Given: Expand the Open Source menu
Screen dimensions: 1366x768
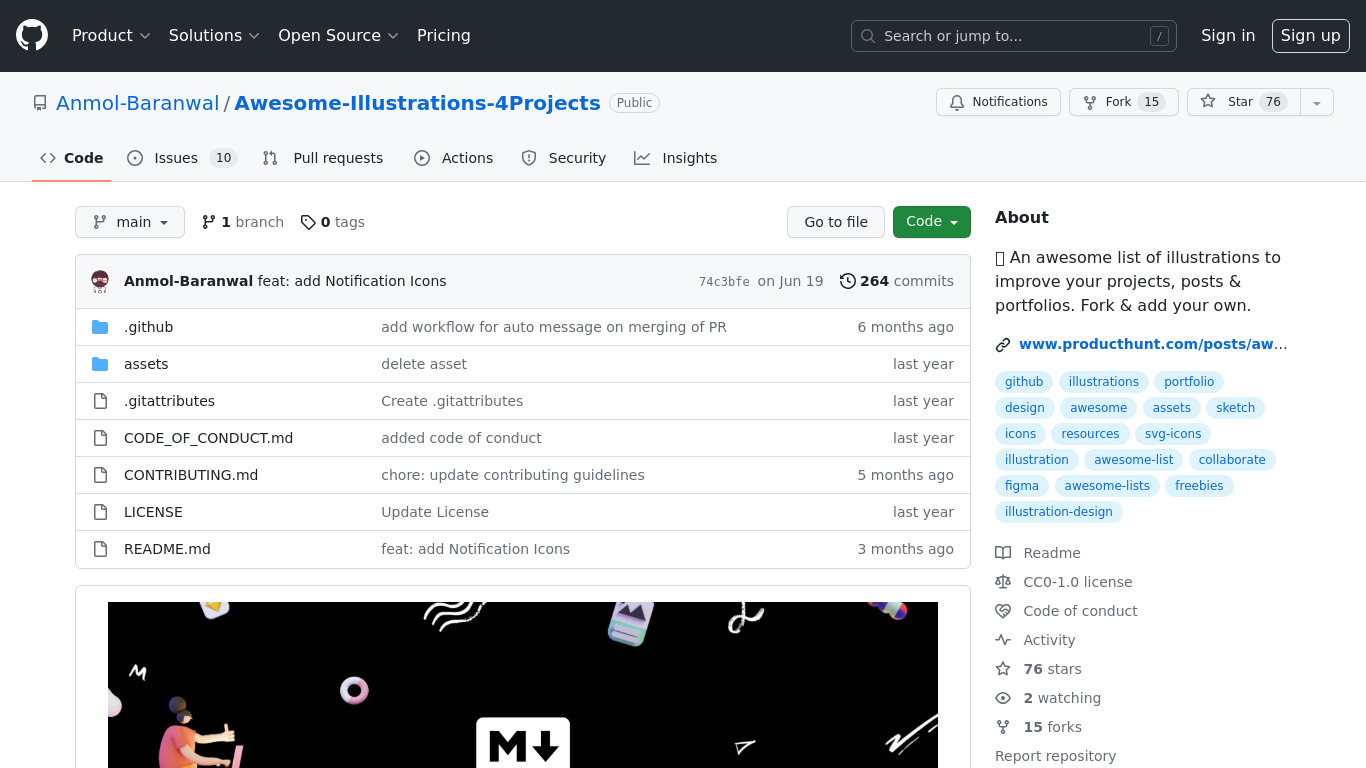Looking at the screenshot, I should 338,36.
